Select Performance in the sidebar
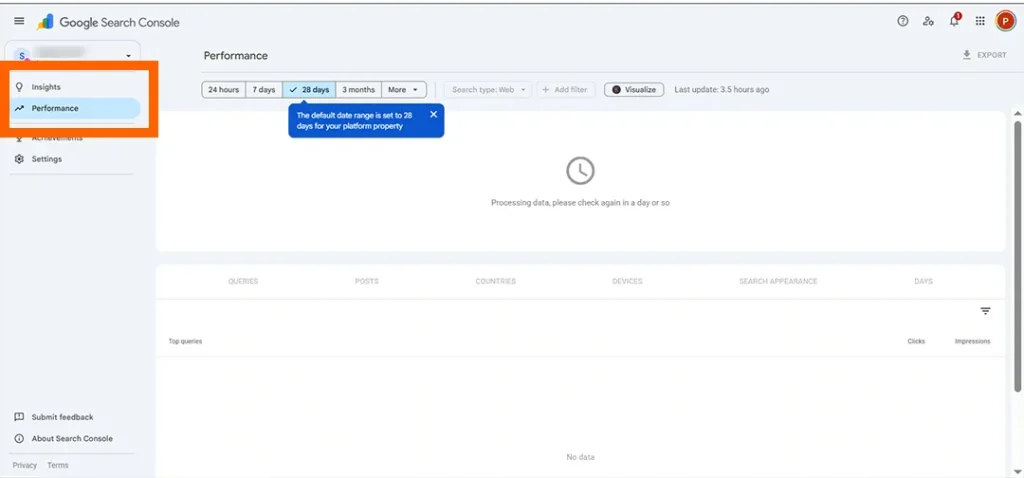1024x478 pixels. click(x=74, y=108)
